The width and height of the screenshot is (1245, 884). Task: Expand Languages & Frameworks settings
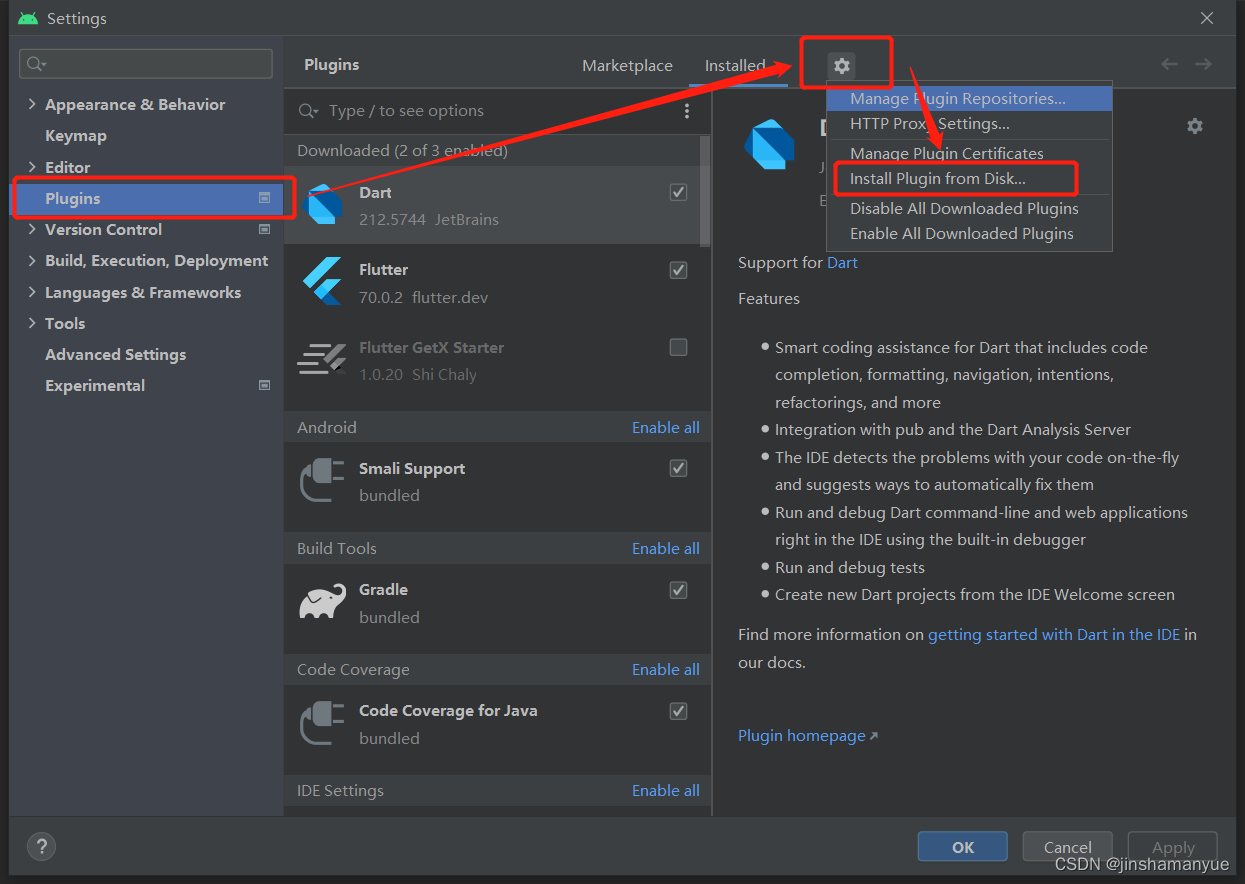[x=29, y=292]
